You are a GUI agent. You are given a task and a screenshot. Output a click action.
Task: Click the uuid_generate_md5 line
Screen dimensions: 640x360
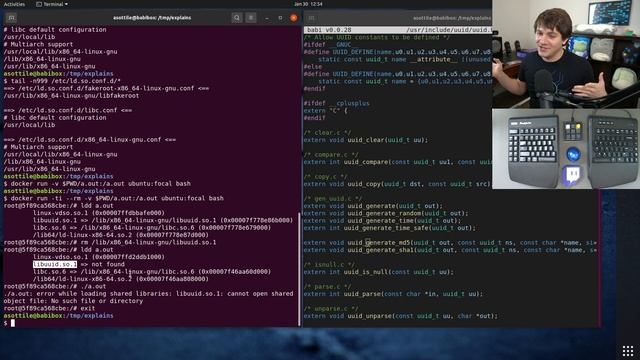pyautogui.click(x=450, y=243)
